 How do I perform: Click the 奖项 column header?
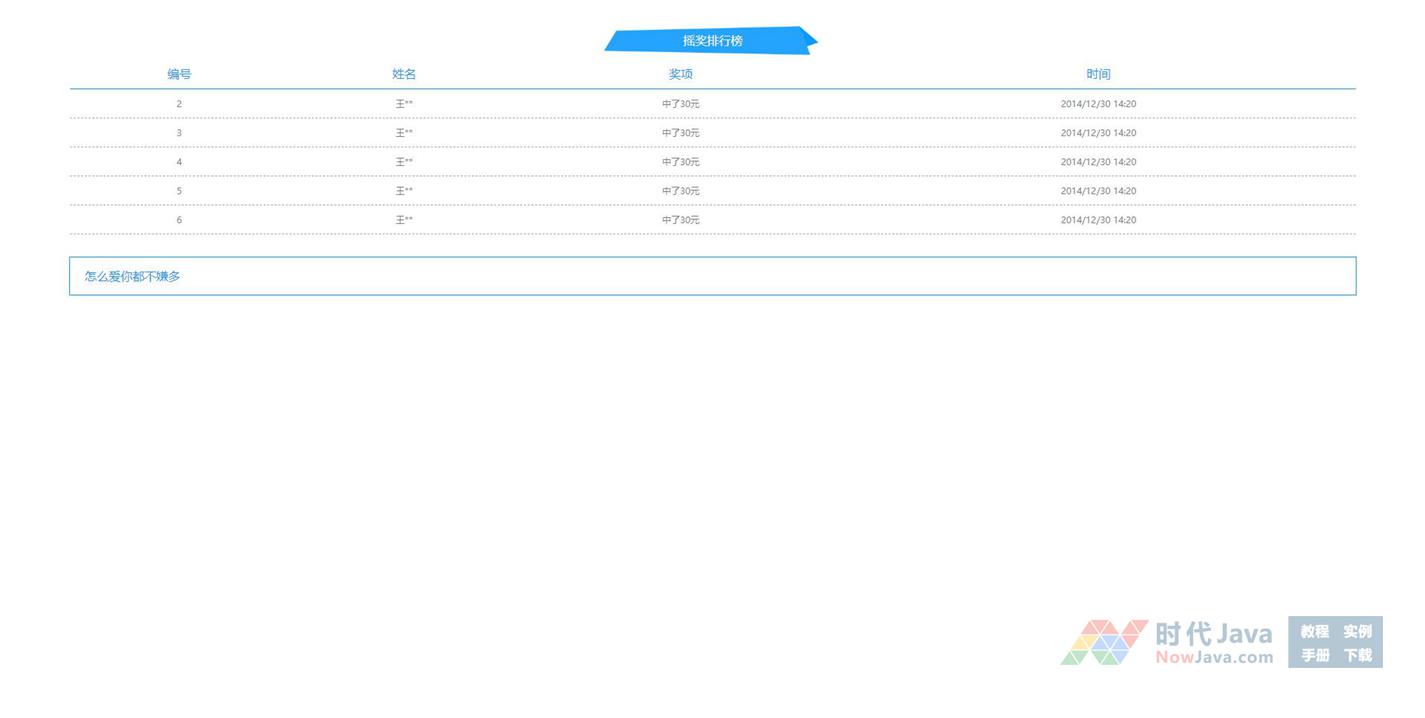pos(681,74)
